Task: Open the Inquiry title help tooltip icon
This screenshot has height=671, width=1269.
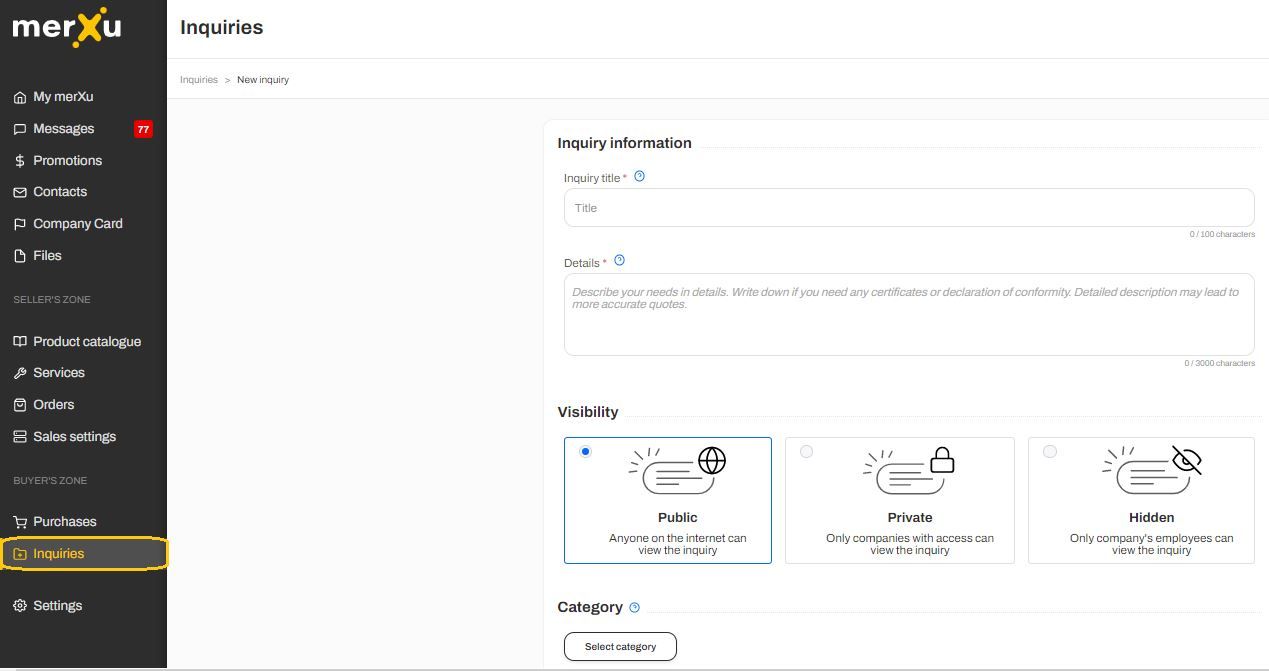Action: pos(640,176)
